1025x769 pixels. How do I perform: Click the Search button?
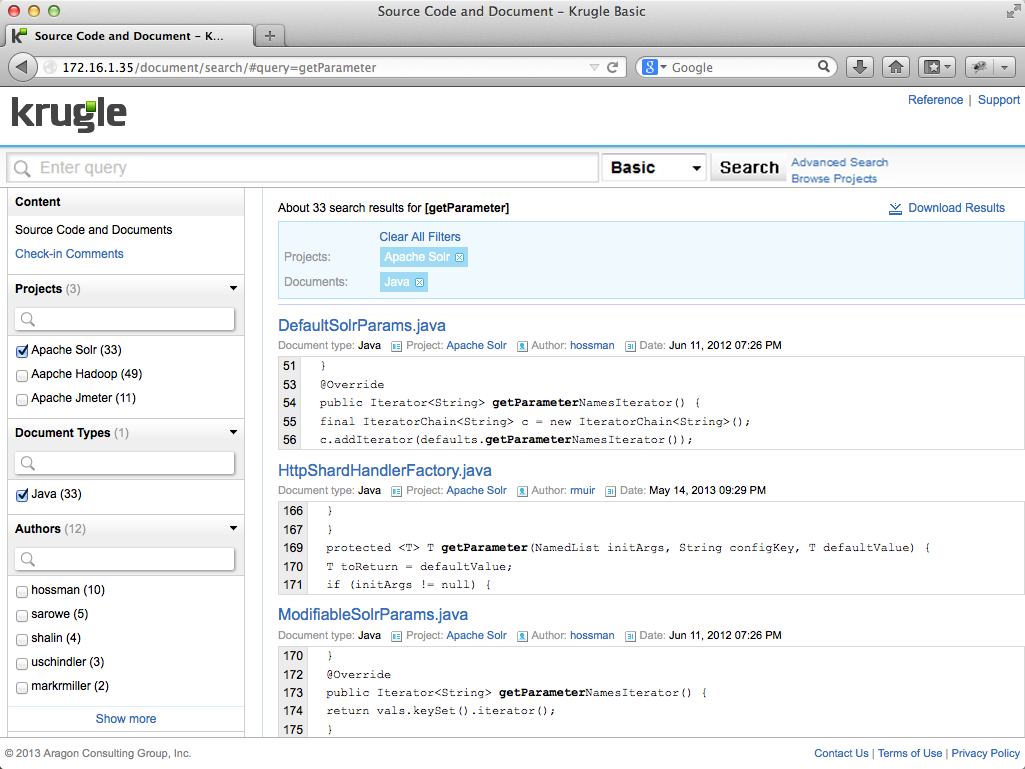point(749,167)
